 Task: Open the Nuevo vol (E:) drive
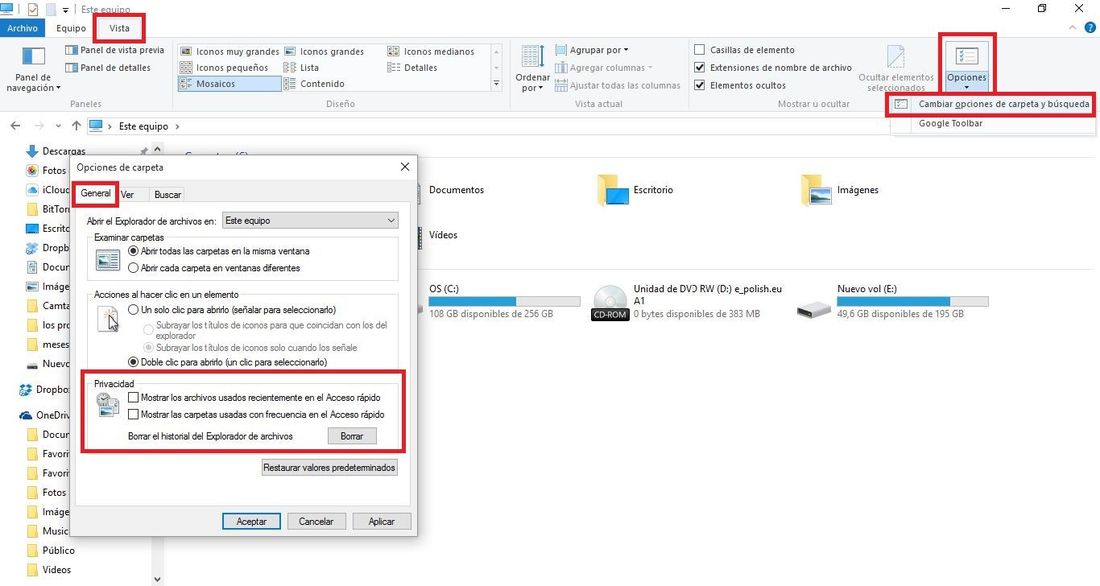[893, 302]
